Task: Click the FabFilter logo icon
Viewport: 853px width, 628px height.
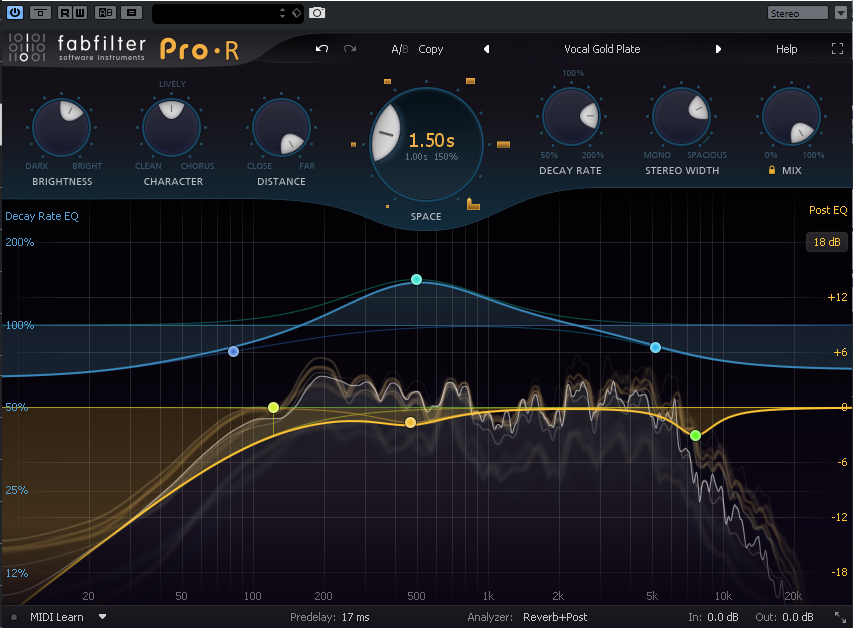Action: (x=27, y=47)
